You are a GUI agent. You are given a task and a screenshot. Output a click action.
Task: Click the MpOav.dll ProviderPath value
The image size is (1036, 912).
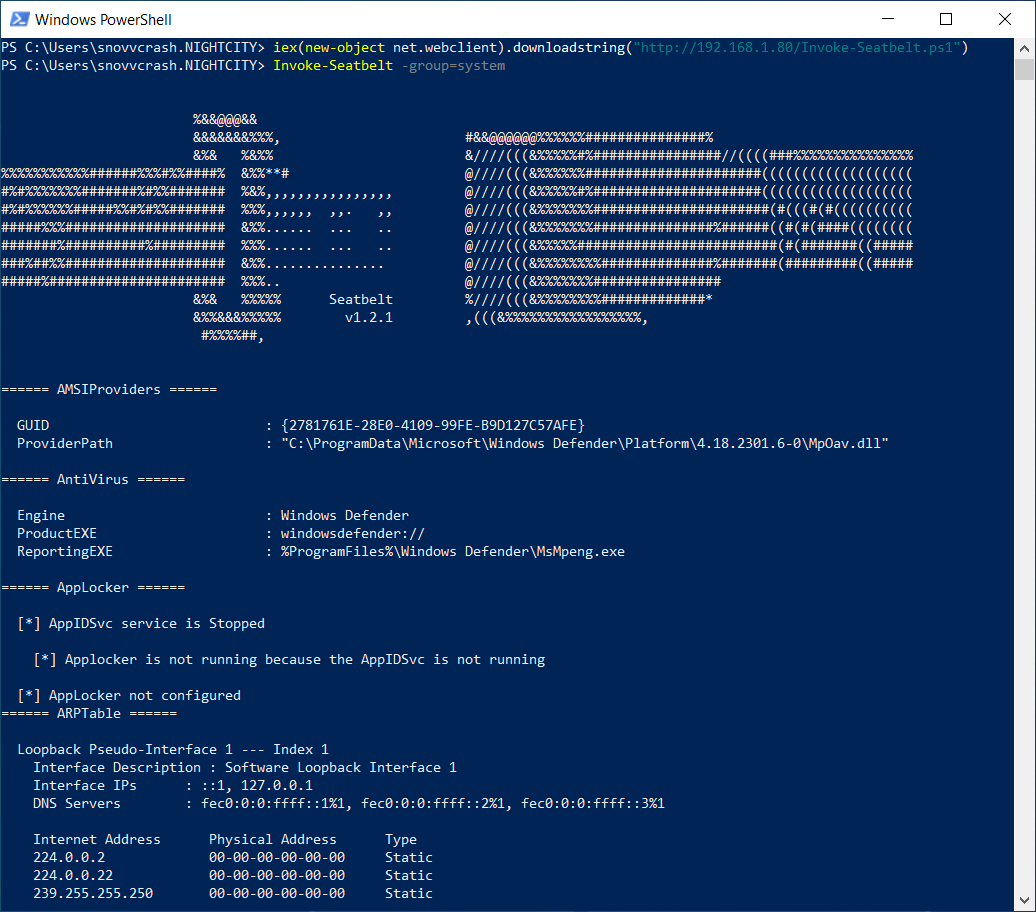coord(585,443)
